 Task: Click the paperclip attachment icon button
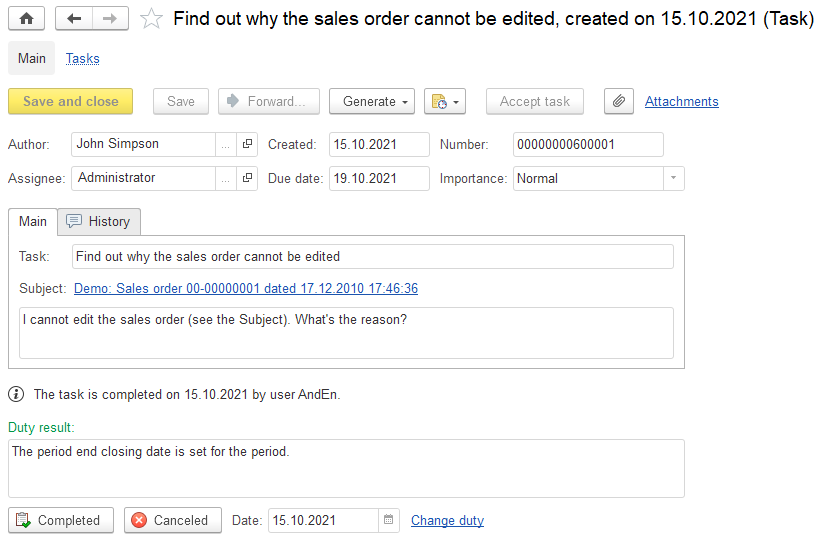coord(619,101)
